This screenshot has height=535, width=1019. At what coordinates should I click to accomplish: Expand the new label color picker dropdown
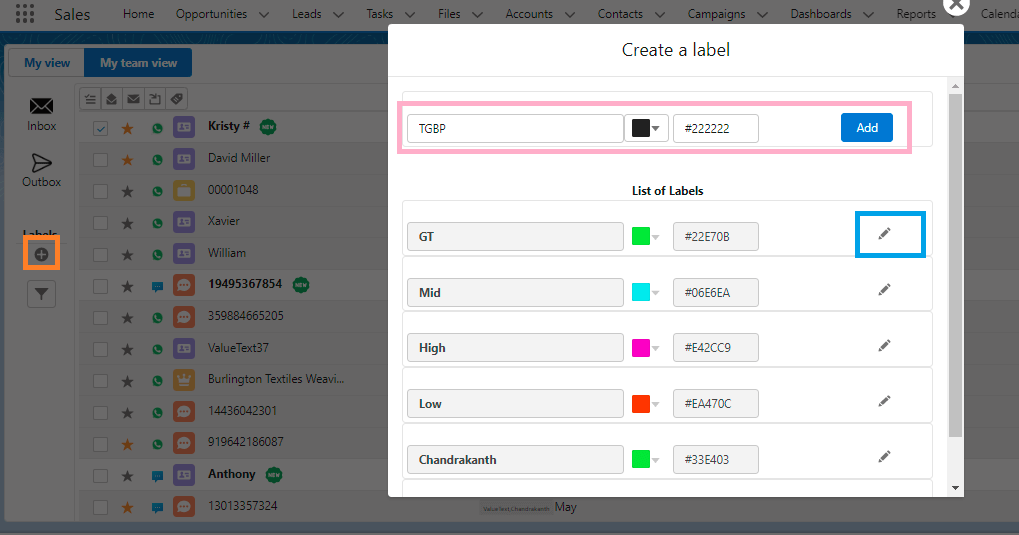tap(647, 128)
